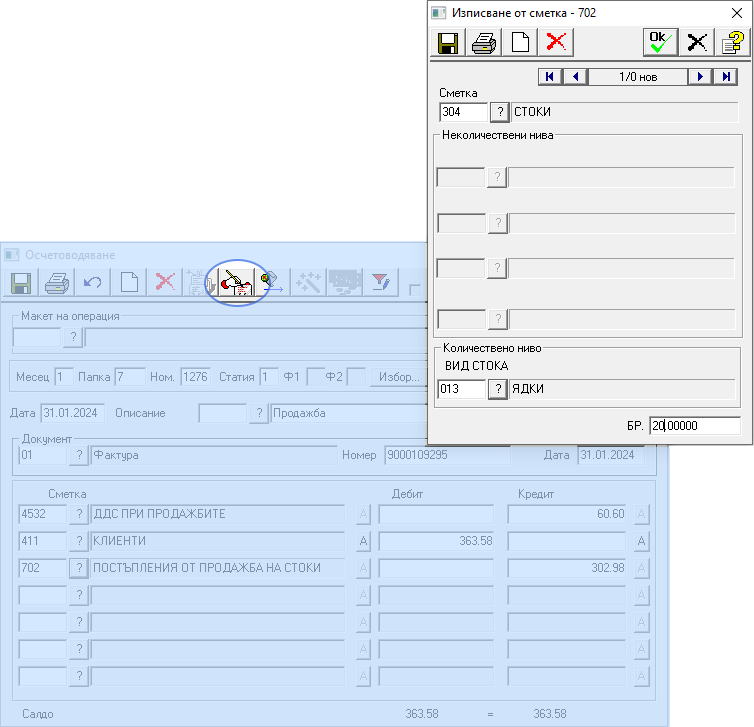
Task: Confirm with the green Ok checkmark button
Action: tap(660, 42)
